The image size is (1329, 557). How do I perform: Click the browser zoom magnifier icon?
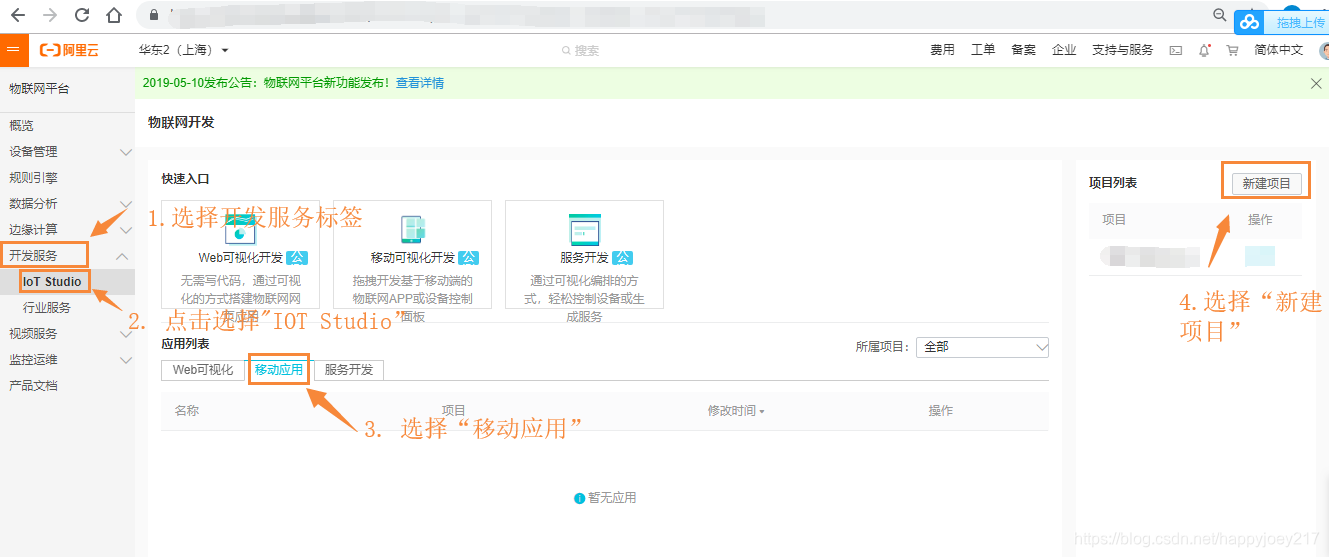(1219, 15)
